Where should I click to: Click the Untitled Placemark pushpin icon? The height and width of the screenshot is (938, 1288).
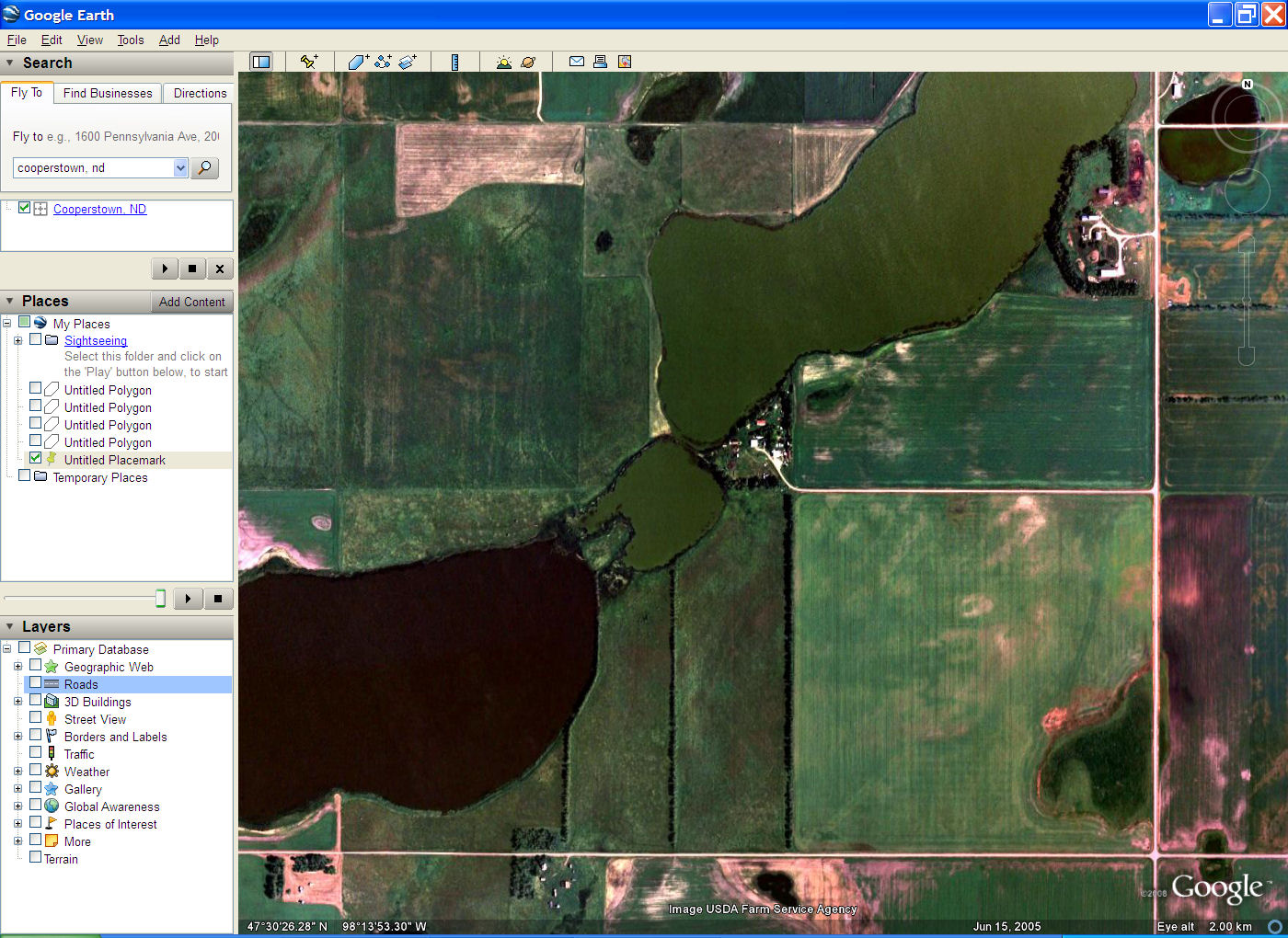click(x=52, y=459)
